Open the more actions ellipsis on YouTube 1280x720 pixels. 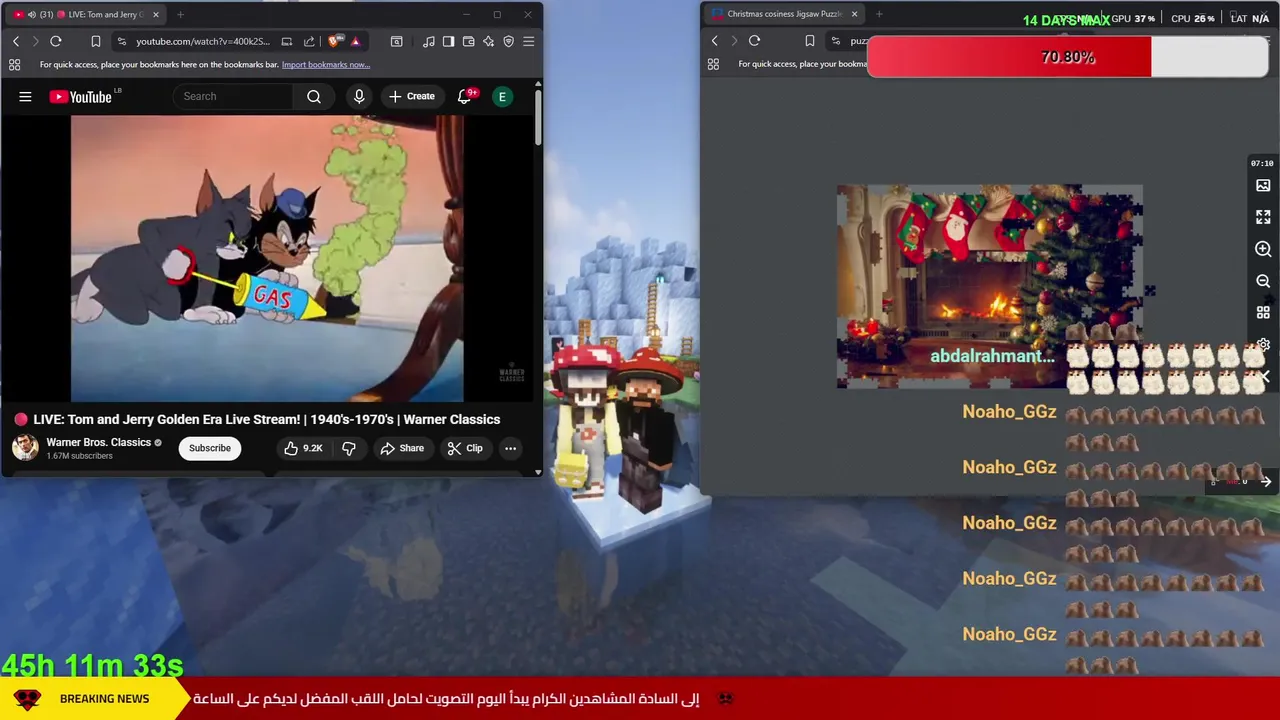point(510,448)
